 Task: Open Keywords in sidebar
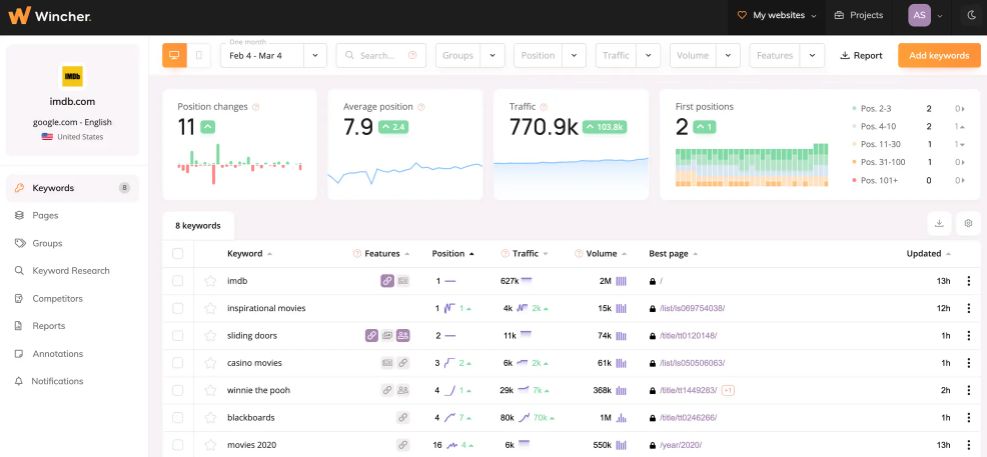pyautogui.click(x=72, y=188)
